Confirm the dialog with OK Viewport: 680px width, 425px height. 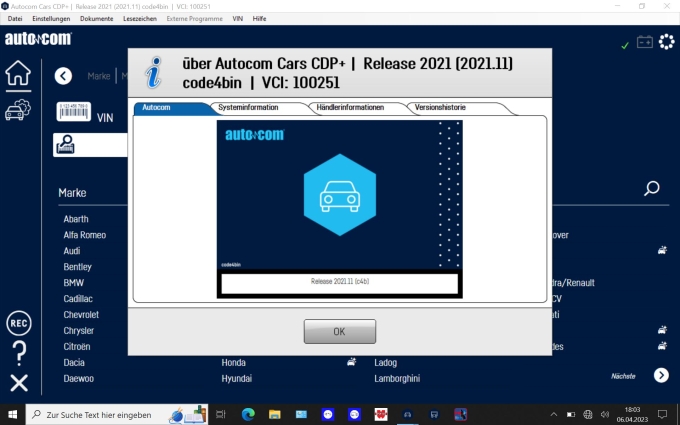pyautogui.click(x=340, y=331)
